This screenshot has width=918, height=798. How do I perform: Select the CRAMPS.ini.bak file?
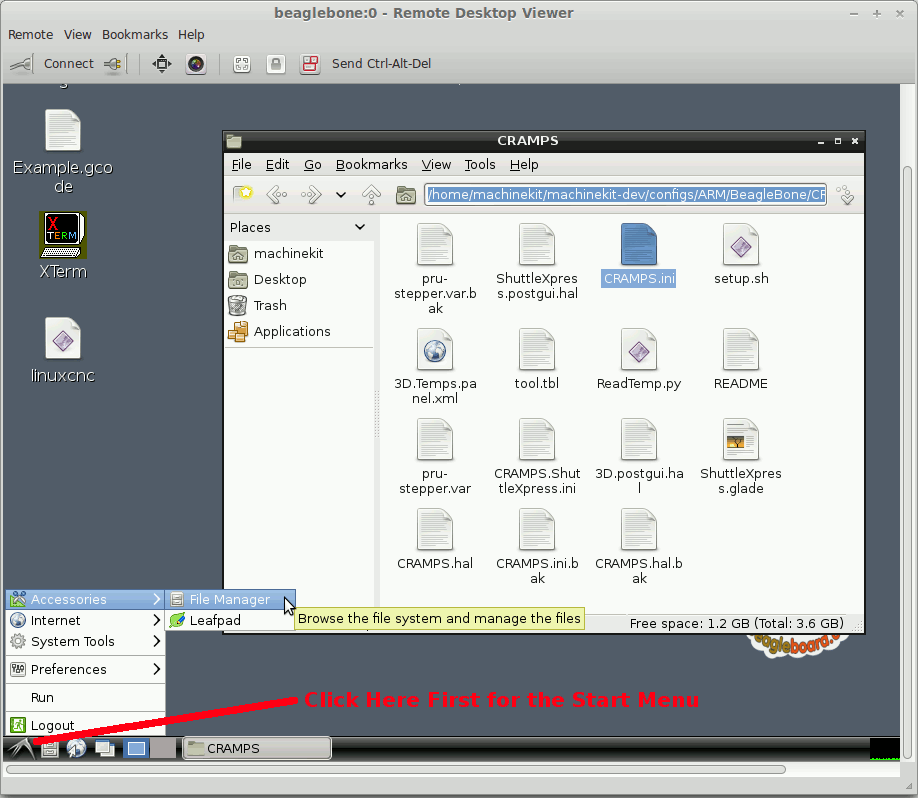coord(537,547)
